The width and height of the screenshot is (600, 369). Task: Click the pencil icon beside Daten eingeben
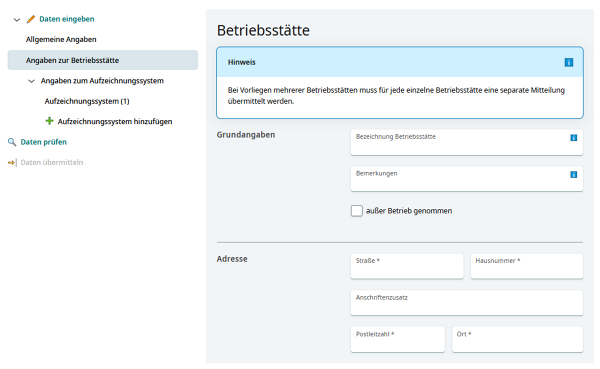[31, 19]
